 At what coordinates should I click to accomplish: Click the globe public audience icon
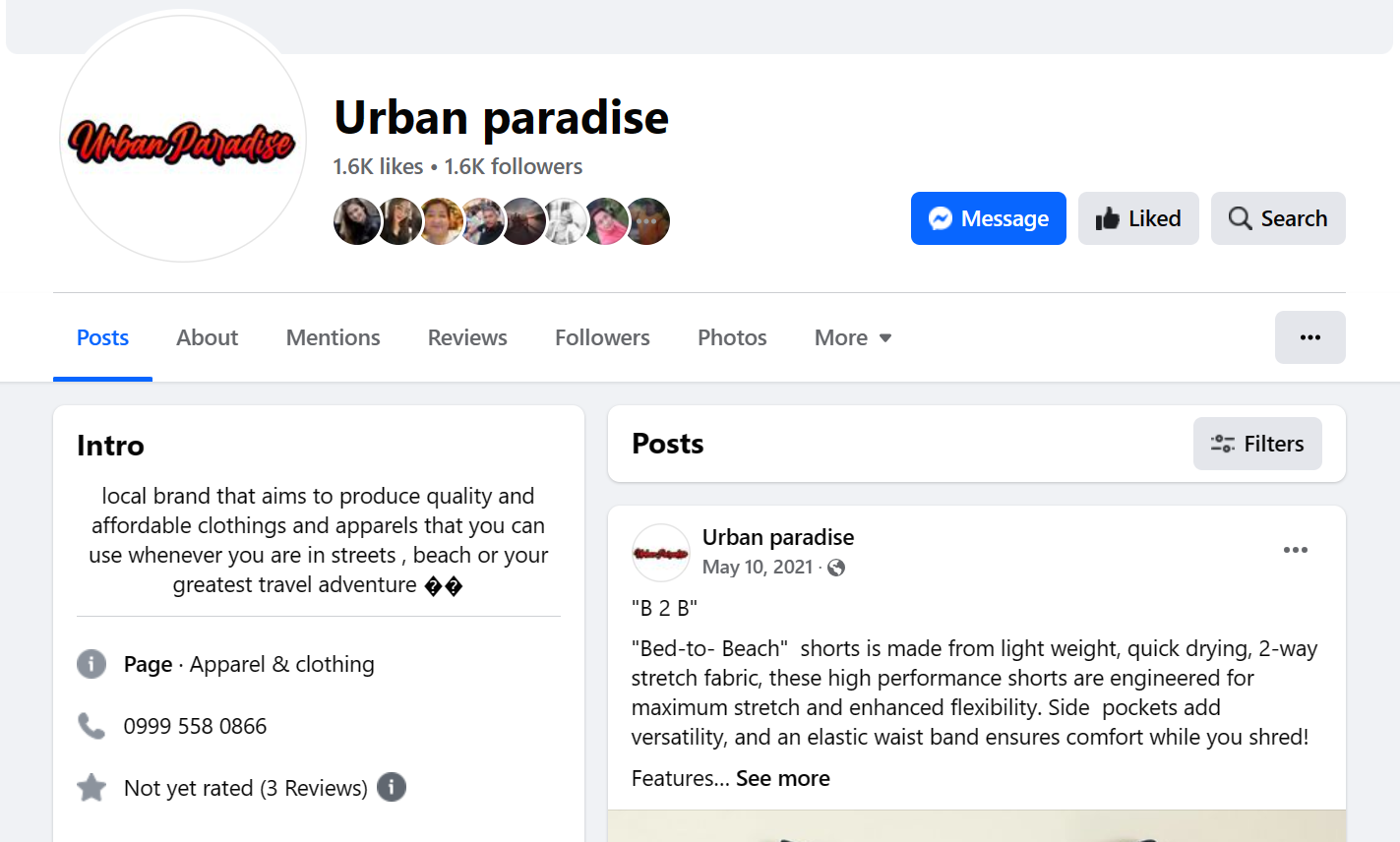pyautogui.click(x=836, y=568)
